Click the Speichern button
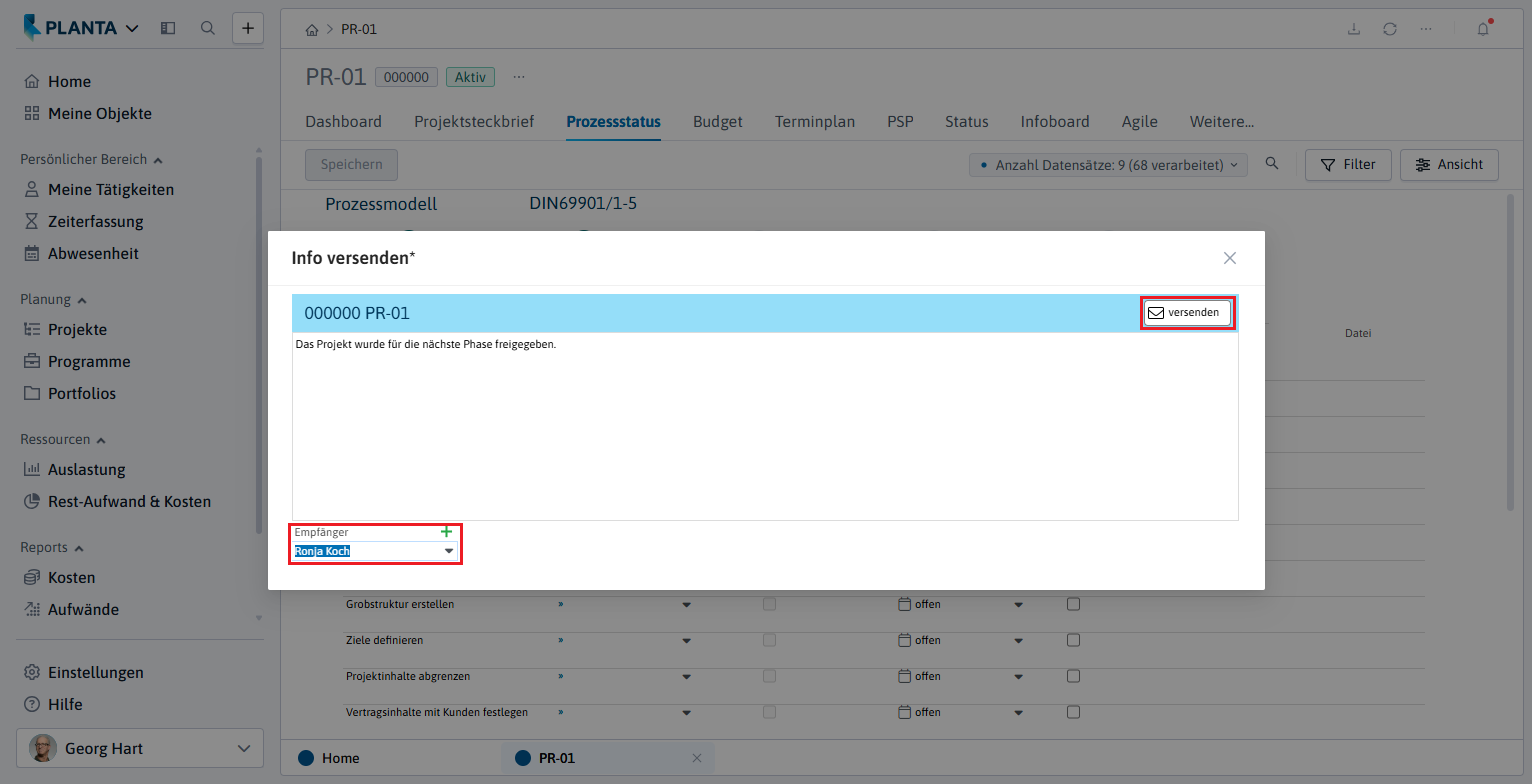The width and height of the screenshot is (1532, 784). (351, 165)
